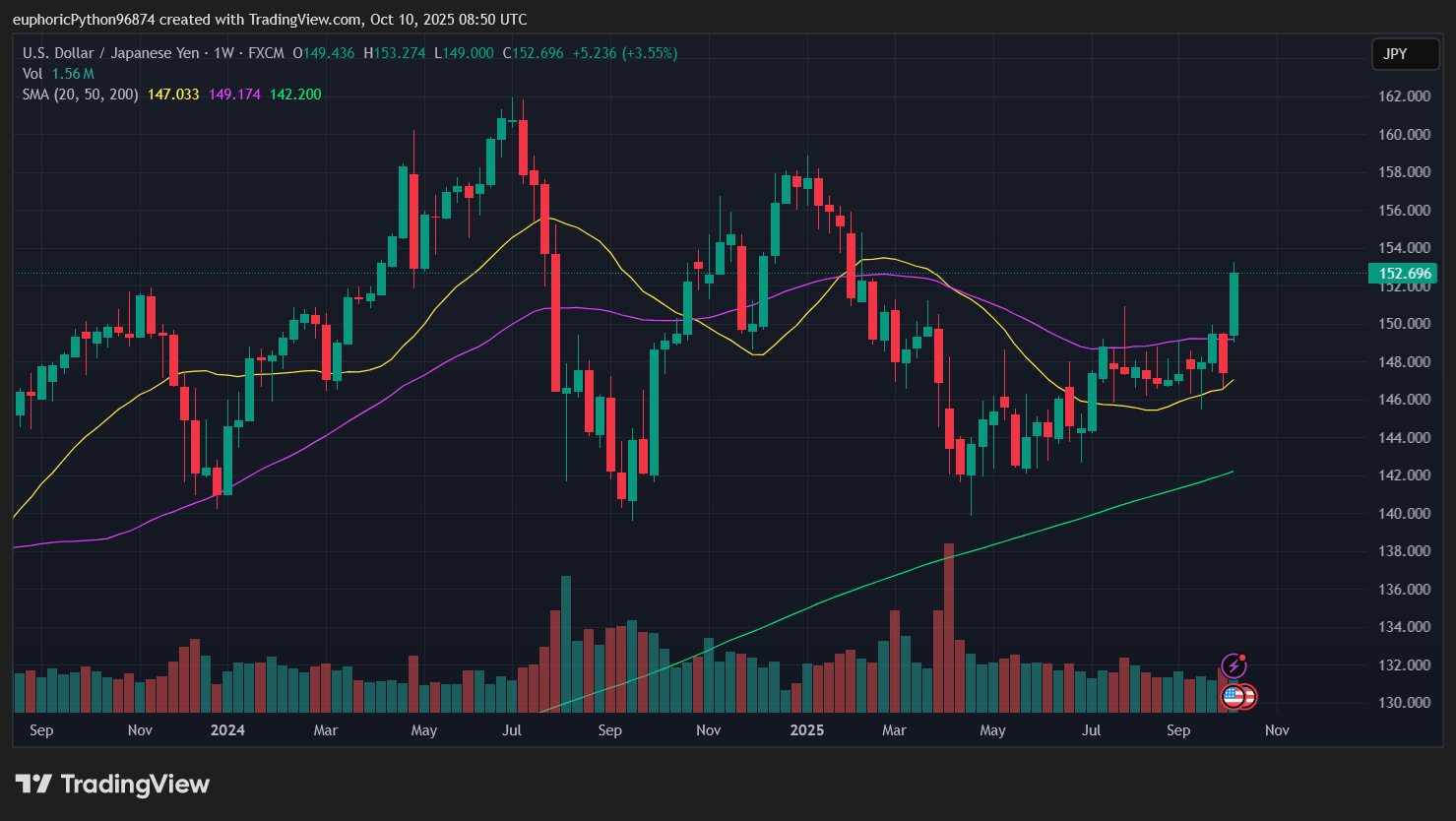
Task: Click the 162.000 price axis label
Action: 1404,96
